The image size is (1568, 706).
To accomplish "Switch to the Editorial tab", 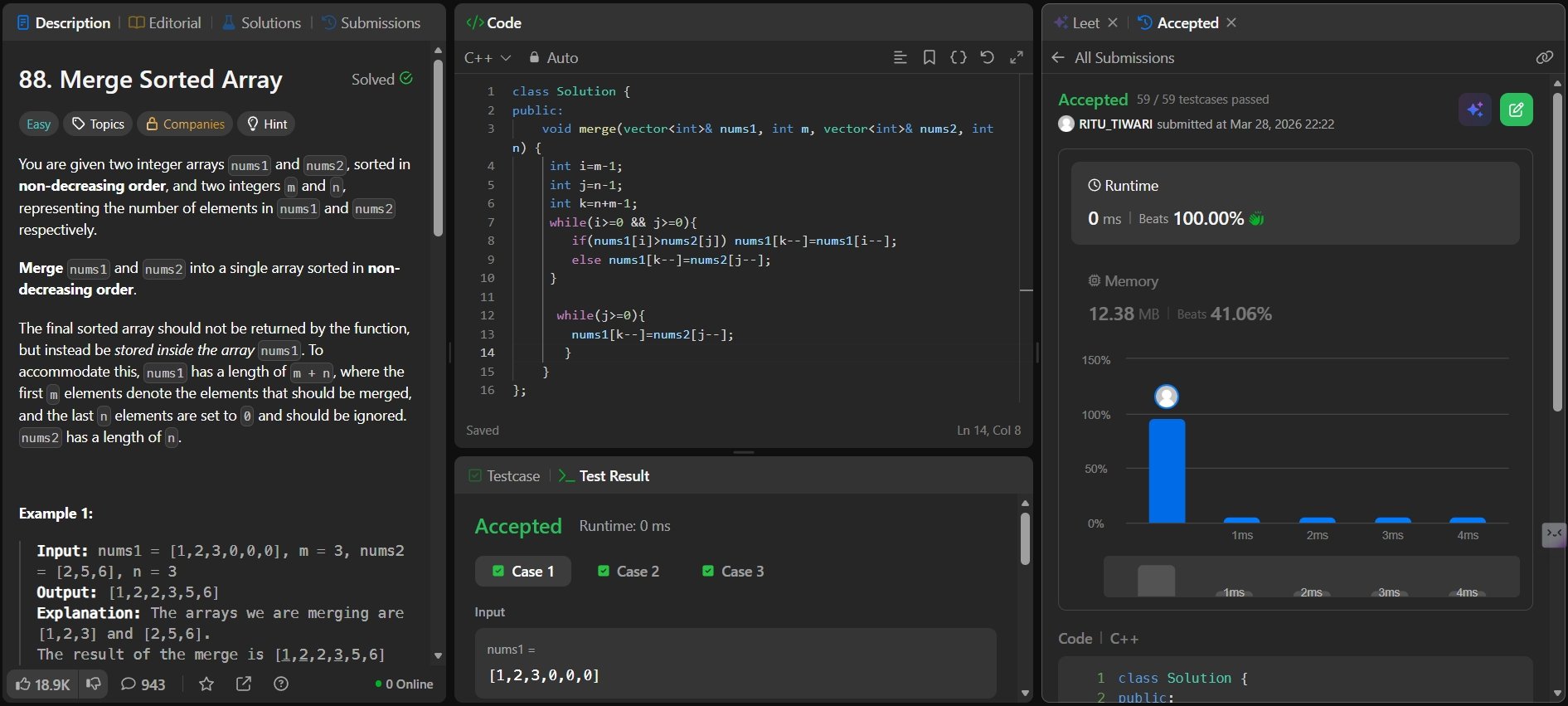I will pyautogui.click(x=165, y=22).
